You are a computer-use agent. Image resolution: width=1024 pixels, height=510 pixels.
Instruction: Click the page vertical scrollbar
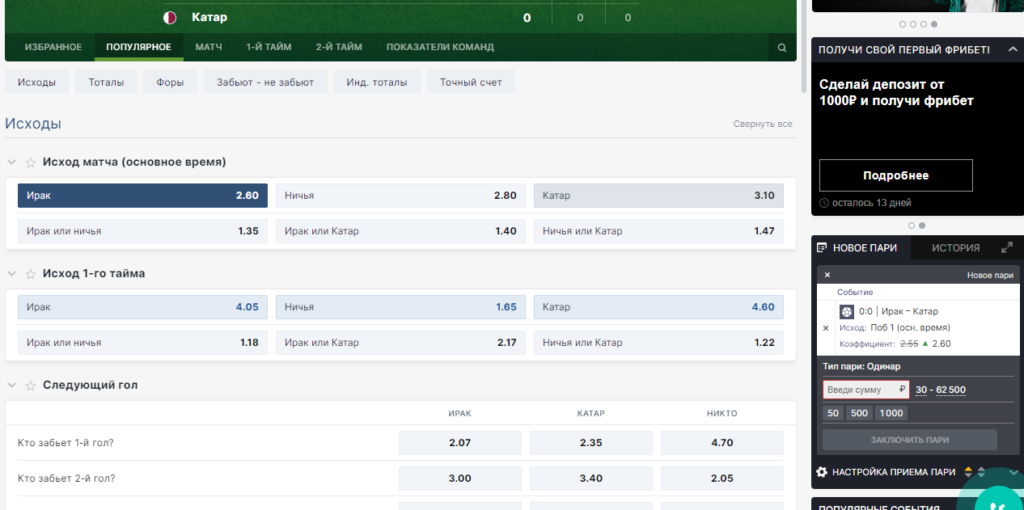click(x=804, y=46)
